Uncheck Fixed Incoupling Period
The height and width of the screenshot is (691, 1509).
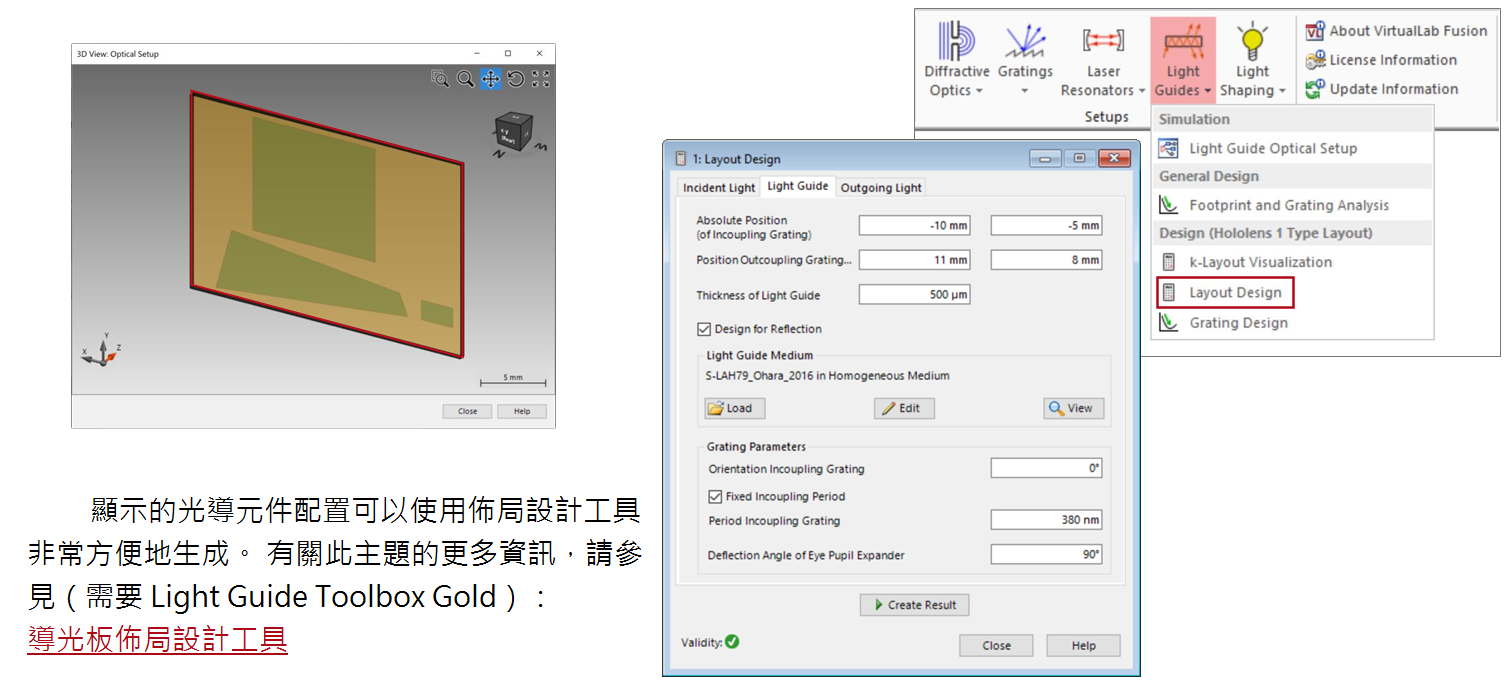click(x=715, y=496)
